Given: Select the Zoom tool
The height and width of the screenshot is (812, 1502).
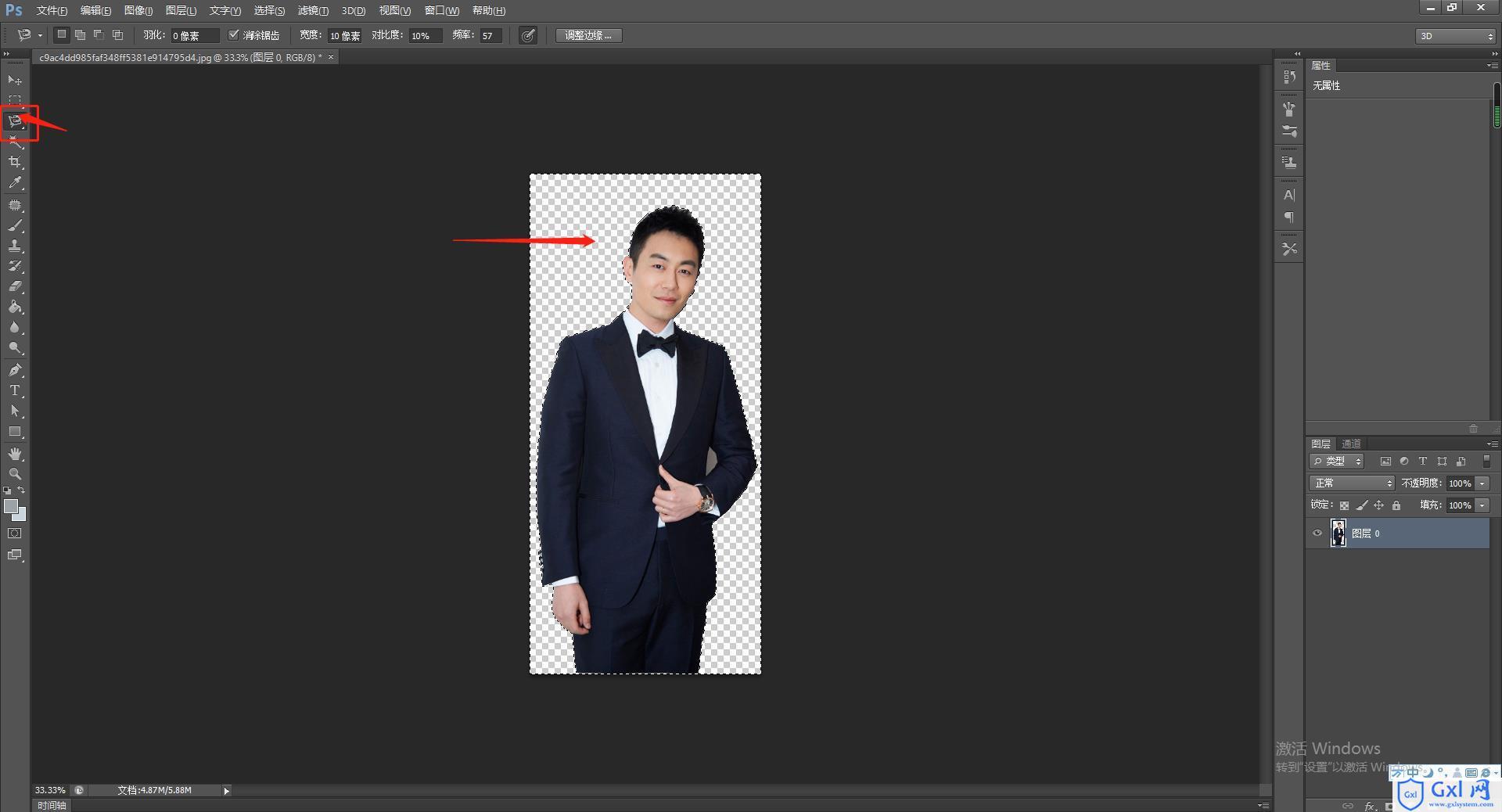Looking at the screenshot, I should click(15, 474).
